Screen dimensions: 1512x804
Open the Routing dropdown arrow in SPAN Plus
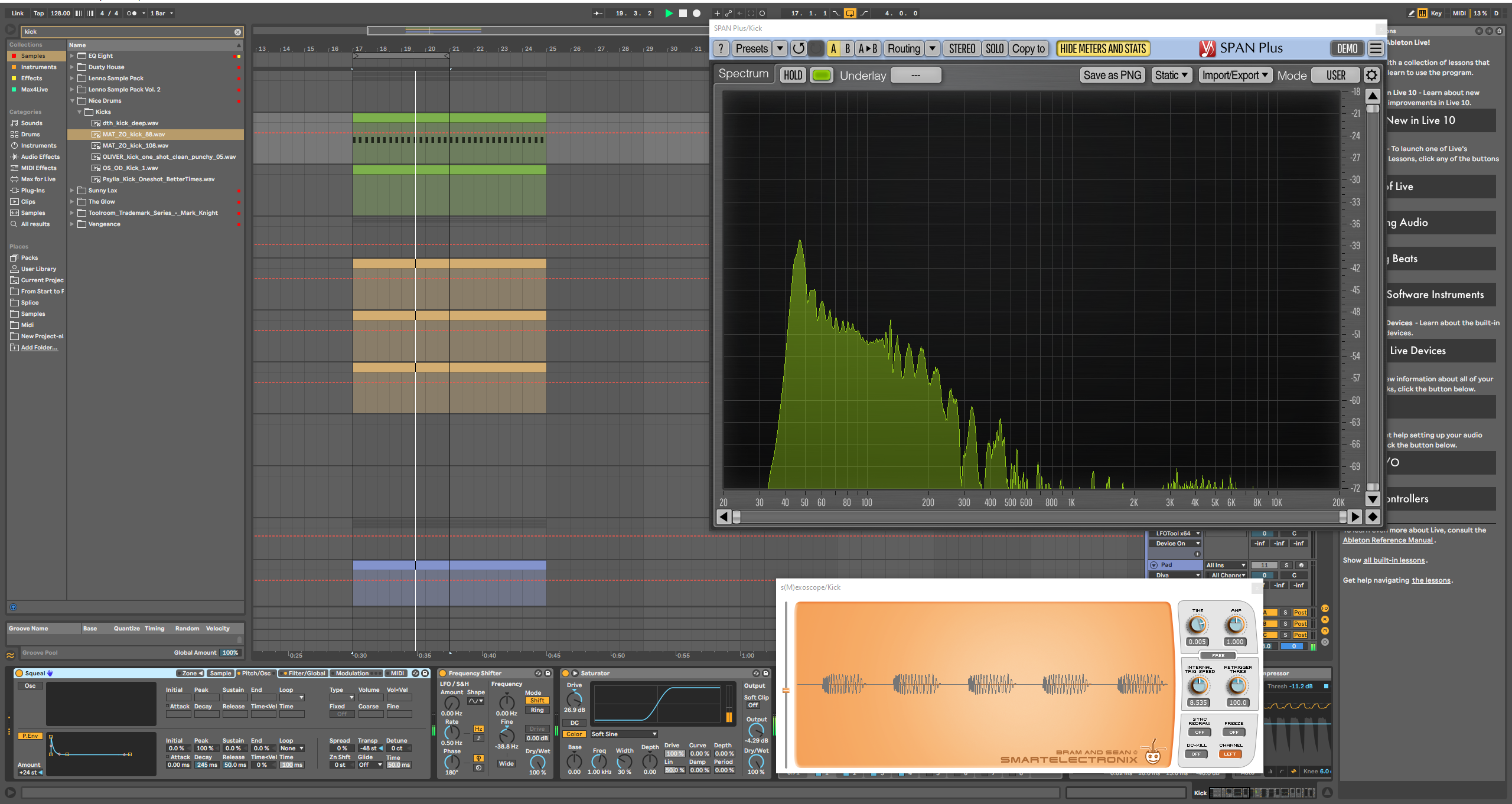coord(932,48)
